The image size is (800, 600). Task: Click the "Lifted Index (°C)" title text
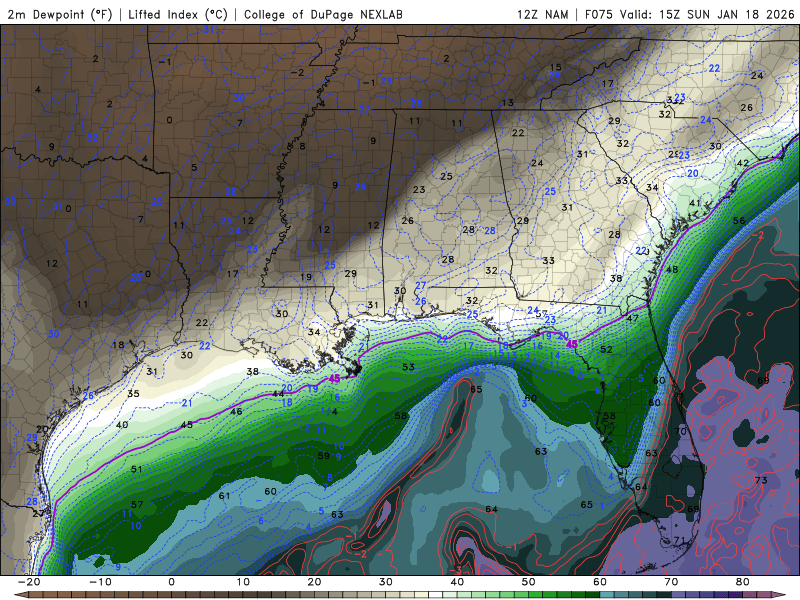178,14
